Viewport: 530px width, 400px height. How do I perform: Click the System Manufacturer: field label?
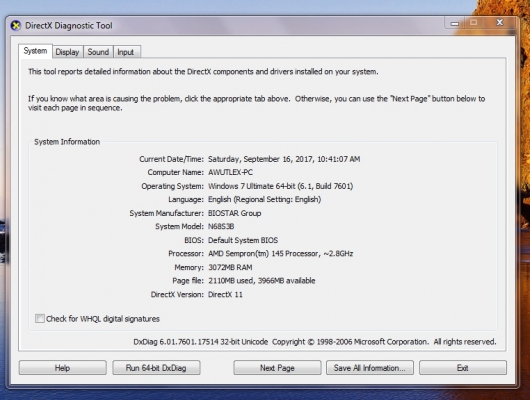click(x=167, y=213)
